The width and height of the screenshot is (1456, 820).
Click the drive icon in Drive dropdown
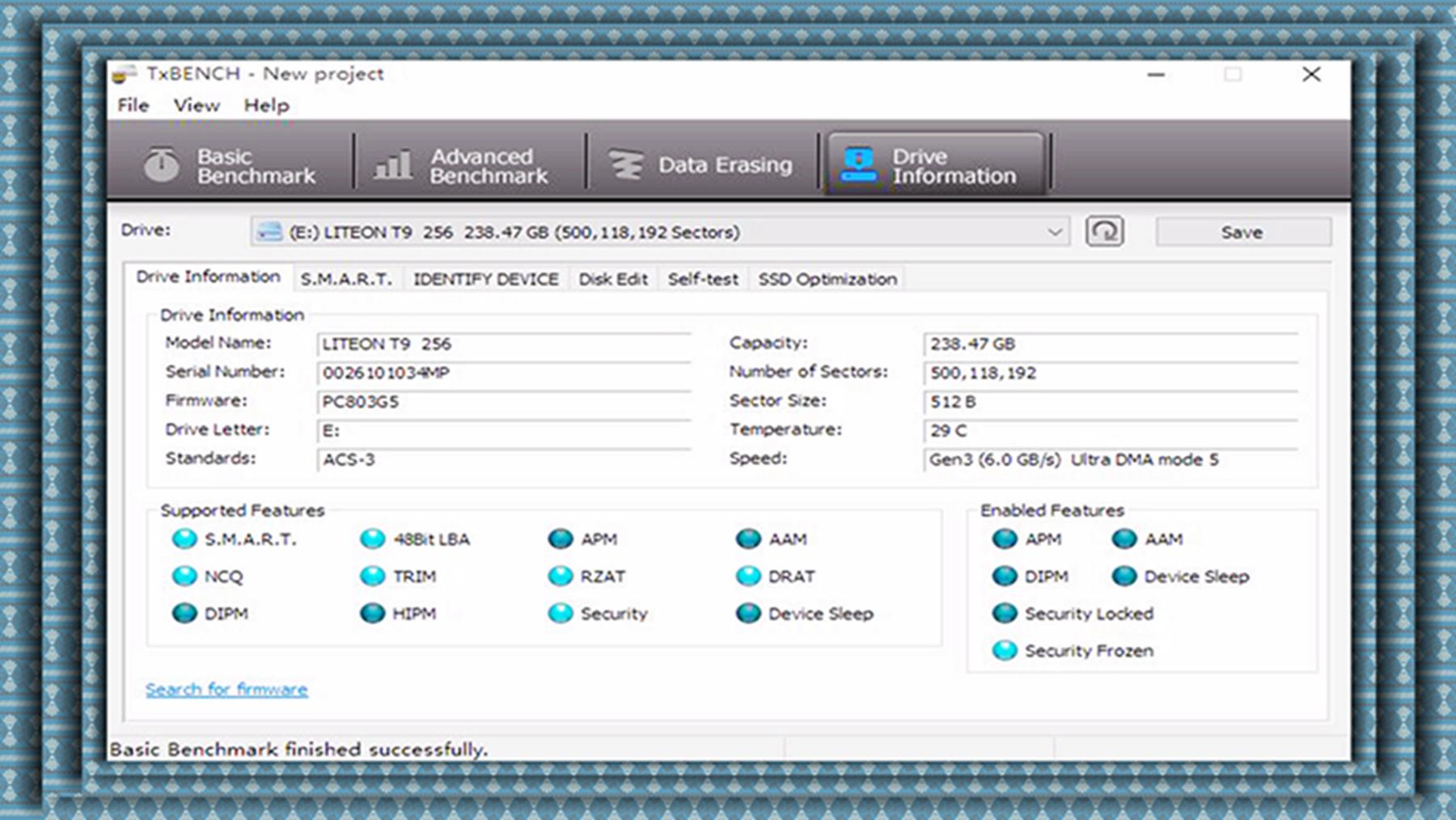[269, 232]
